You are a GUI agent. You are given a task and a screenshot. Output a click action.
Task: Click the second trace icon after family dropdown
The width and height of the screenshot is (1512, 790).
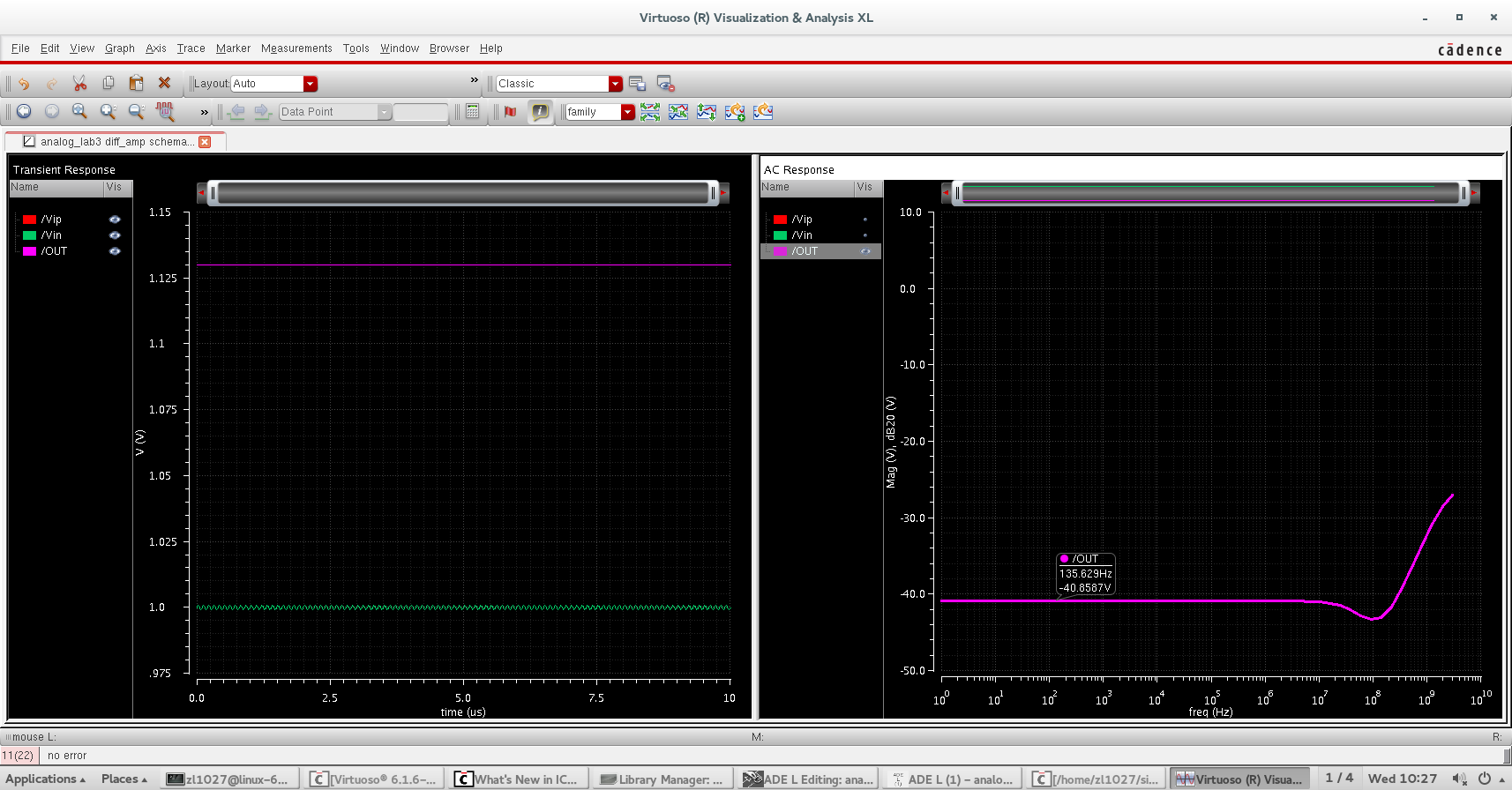click(x=678, y=112)
